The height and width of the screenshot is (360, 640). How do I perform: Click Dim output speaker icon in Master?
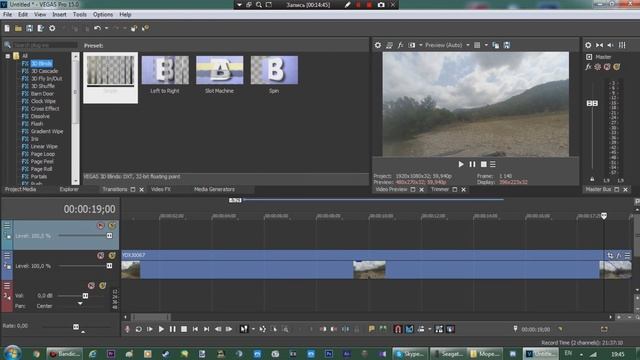pos(611,45)
